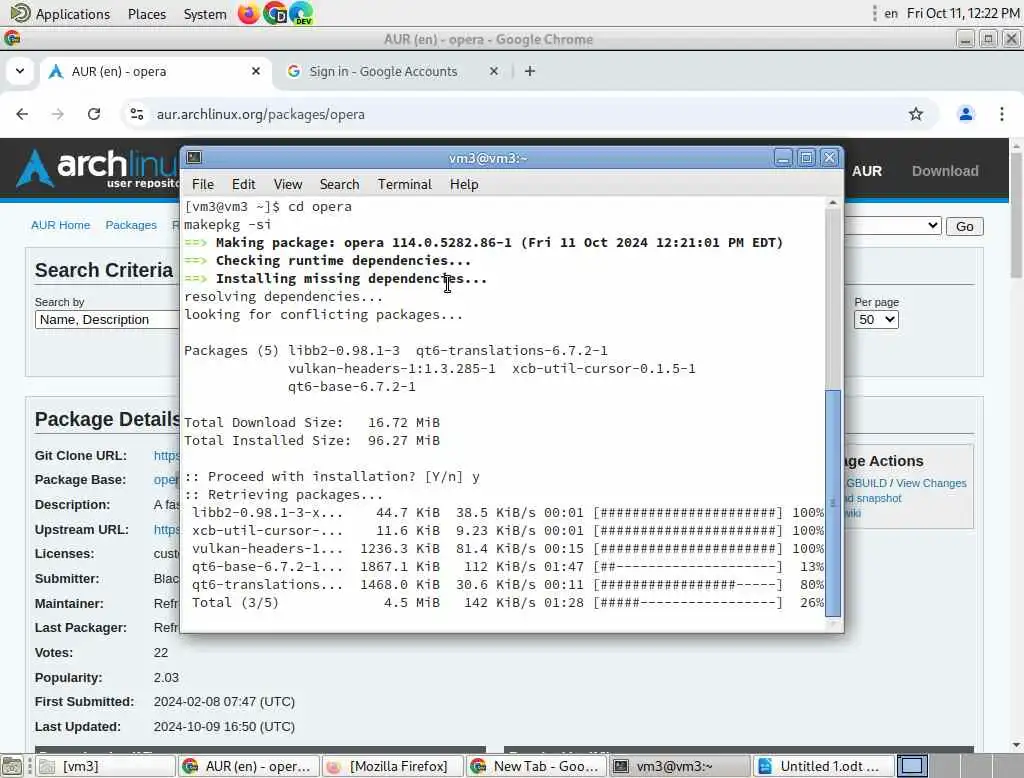The image size is (1024, 778).
Task: Open the terminal File menu
Action: pyautogui.click(x=202, y=184)
